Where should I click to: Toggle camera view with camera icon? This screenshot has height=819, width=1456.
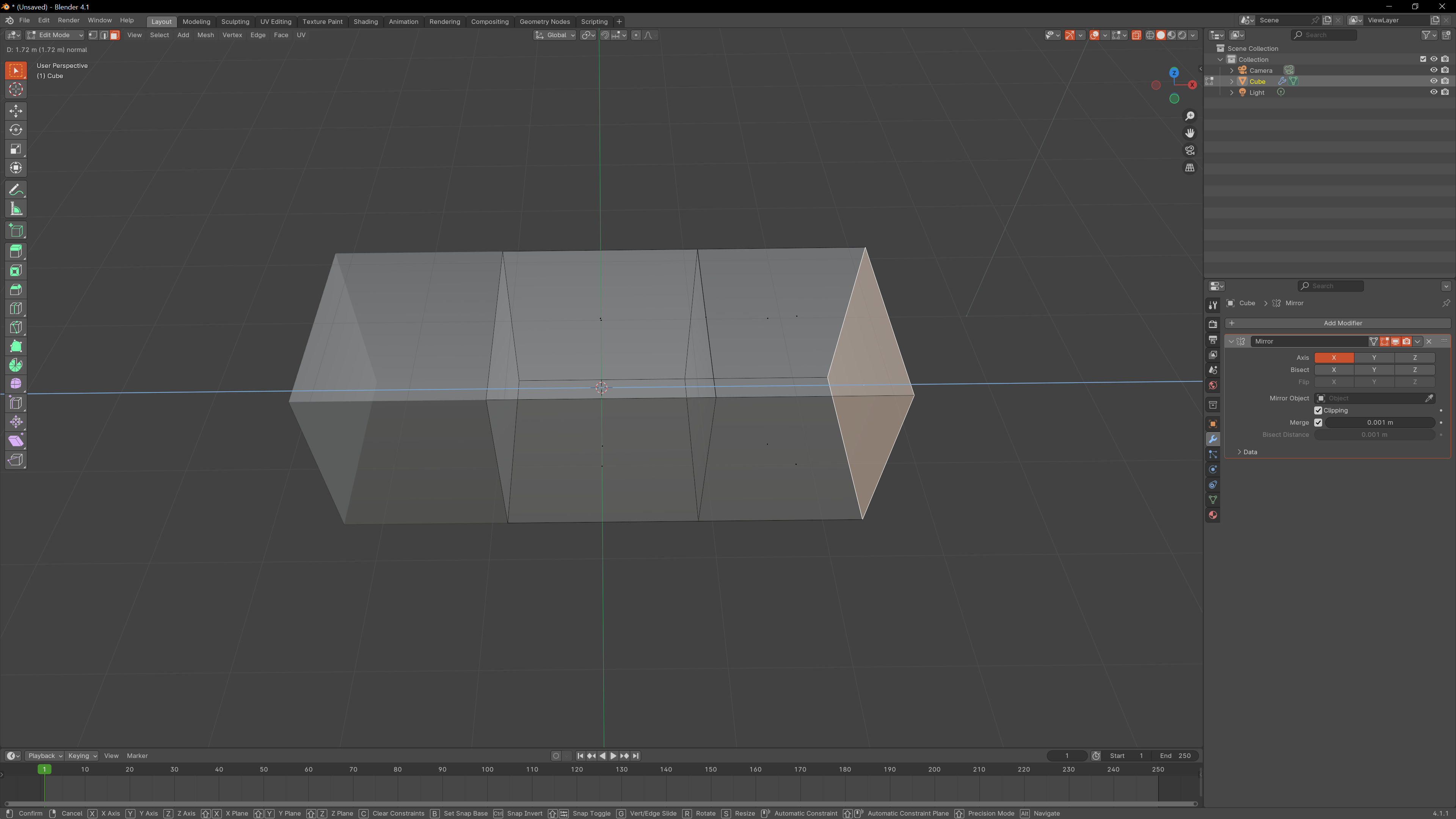1190,151
